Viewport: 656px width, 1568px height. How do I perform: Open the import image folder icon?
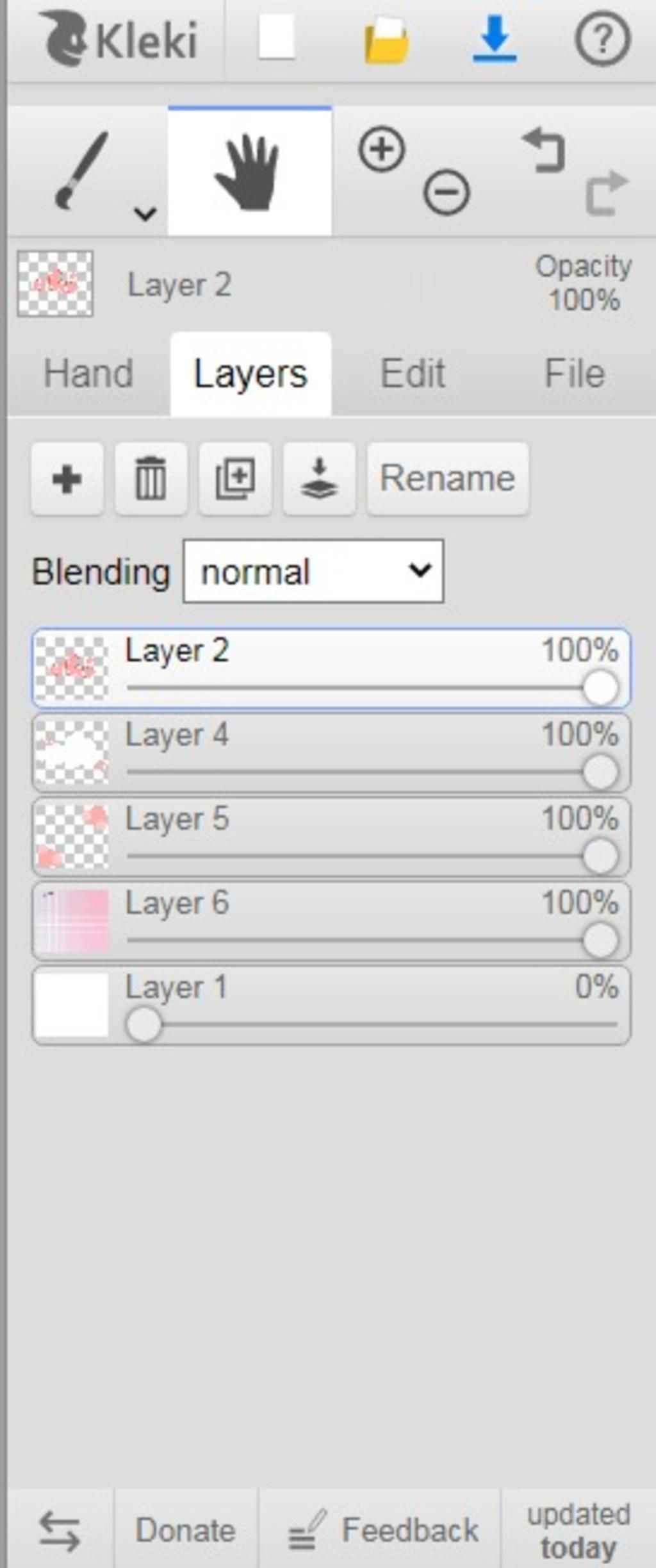click(386, 40)
